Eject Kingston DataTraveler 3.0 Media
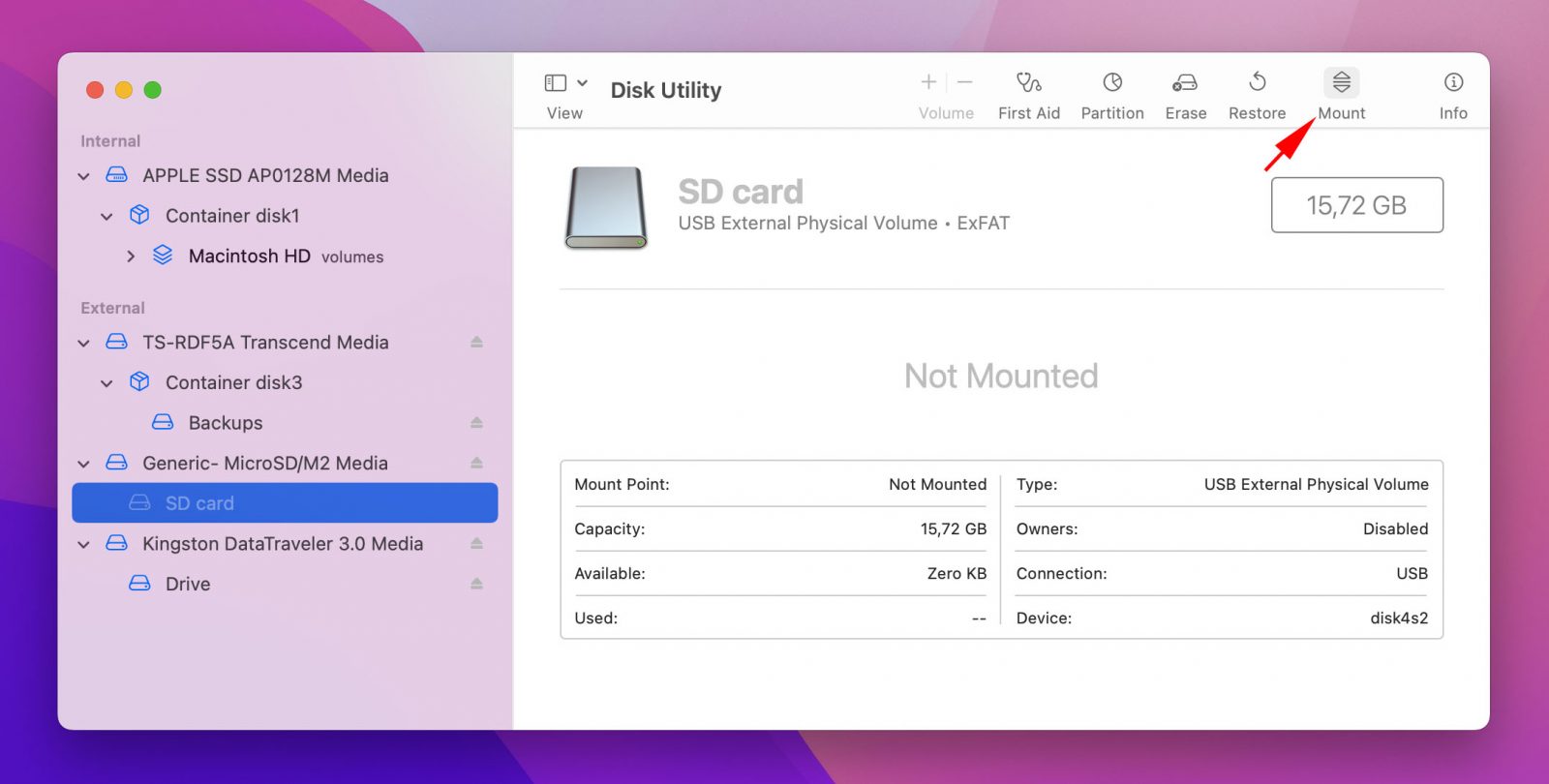This screenshot has height=784, width=1549. coord(476,543)
